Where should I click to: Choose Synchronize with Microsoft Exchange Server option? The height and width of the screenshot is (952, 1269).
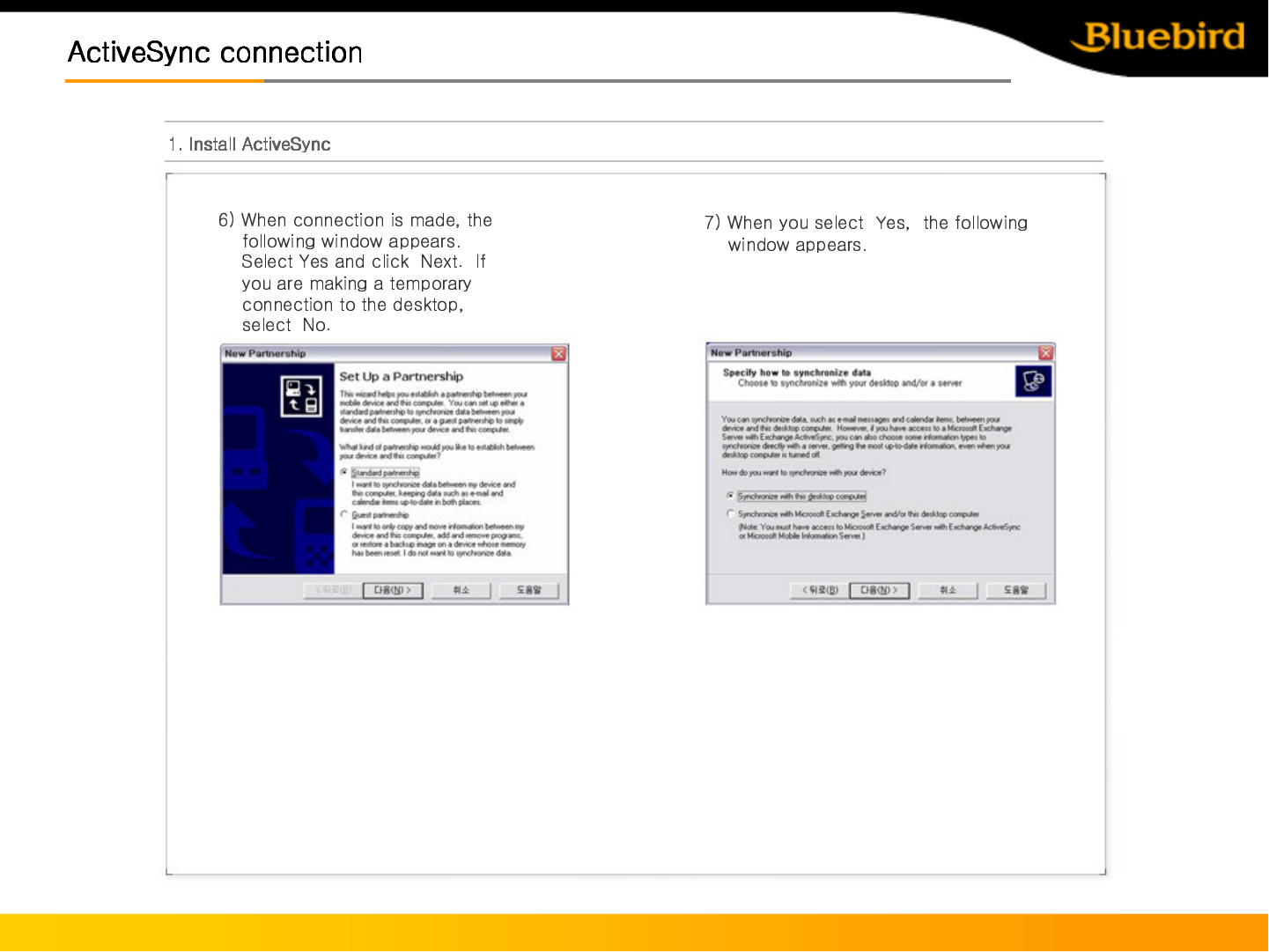[730, 513]
